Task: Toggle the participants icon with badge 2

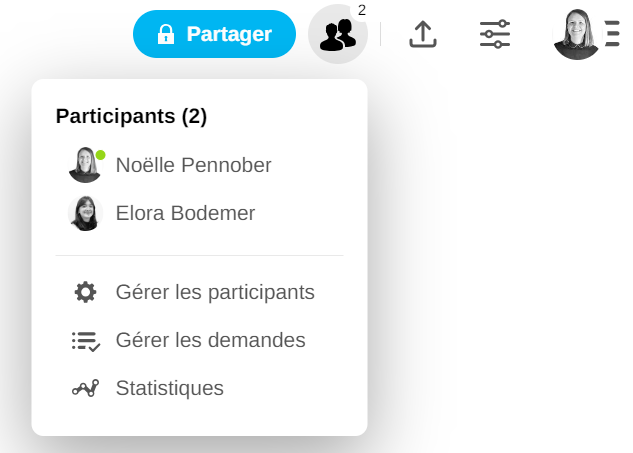Action: coord(337,35)
